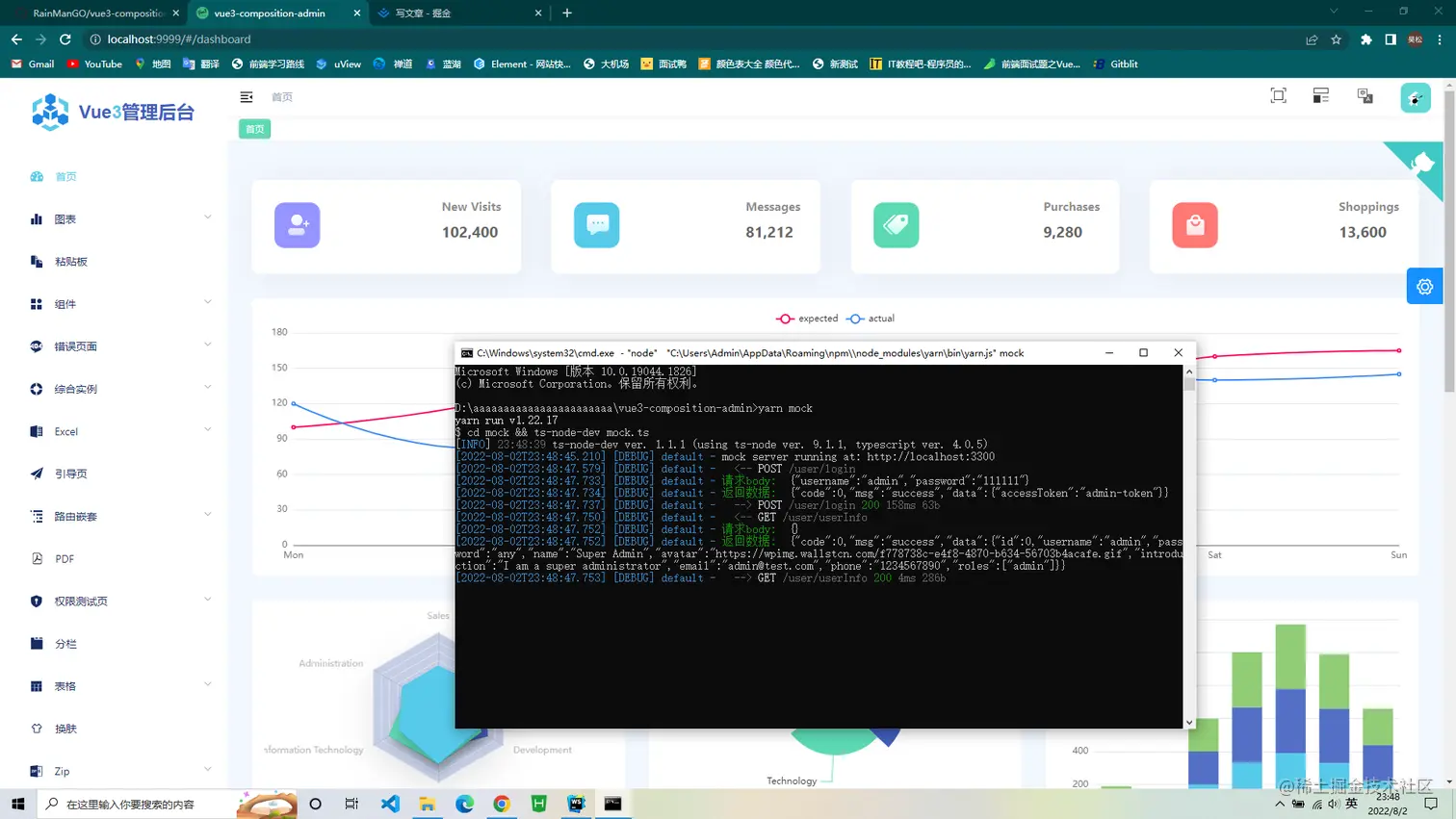
Task: Open File Explorer from the taskbar
Action: coord(427,804)
